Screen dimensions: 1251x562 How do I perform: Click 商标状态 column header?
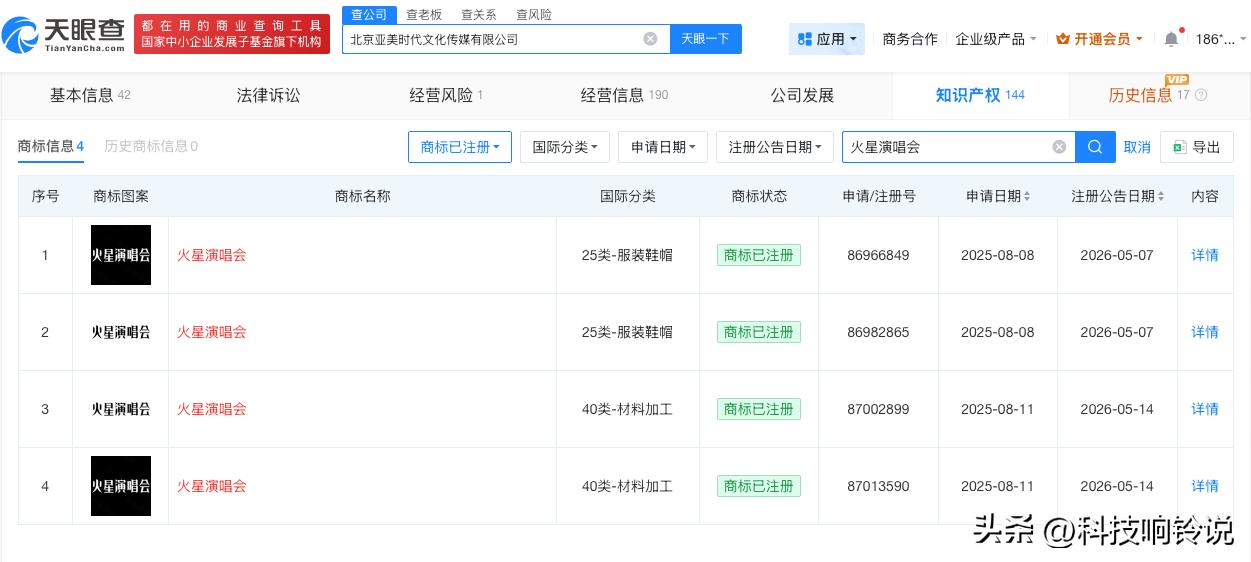[x=759, y=196]
